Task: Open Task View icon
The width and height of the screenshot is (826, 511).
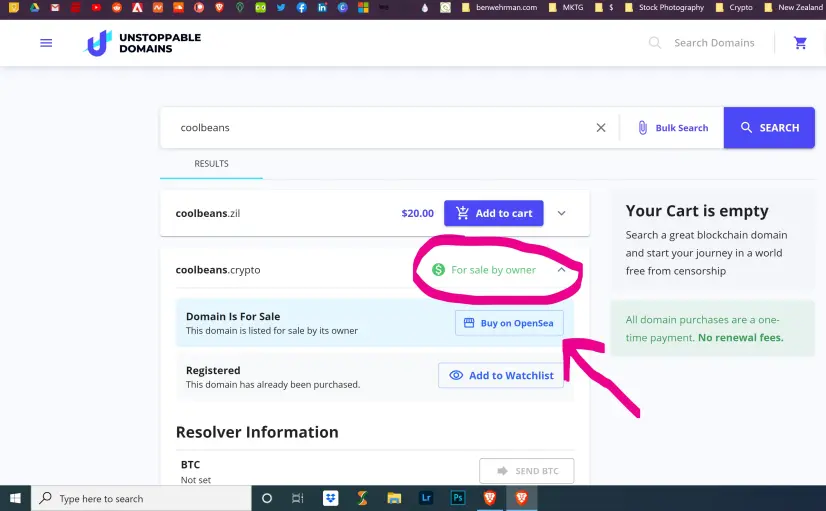Action: click(298, 498)
